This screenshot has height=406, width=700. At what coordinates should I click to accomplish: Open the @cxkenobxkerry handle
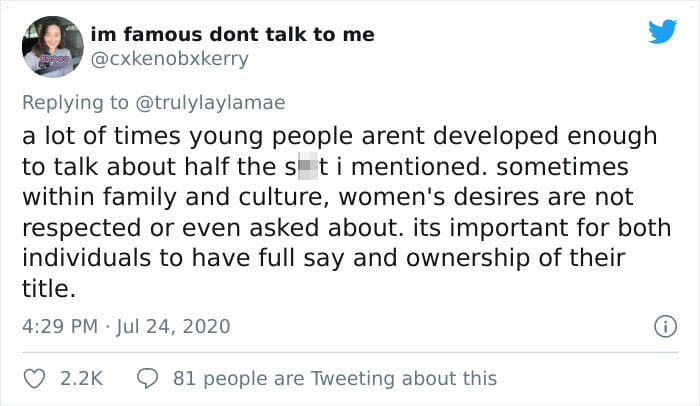tap(169, 59)
